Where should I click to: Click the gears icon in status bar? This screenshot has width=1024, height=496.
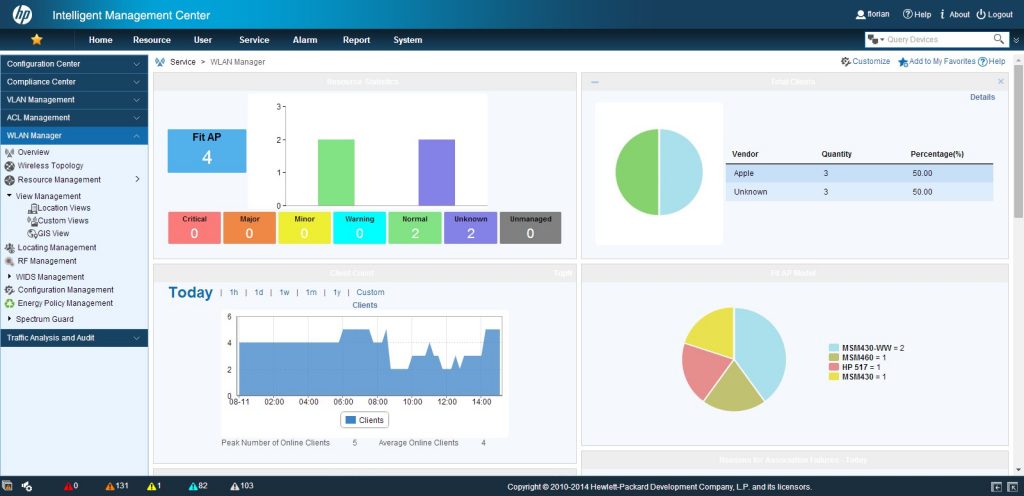pyautogui.click(x=27, y=486)
